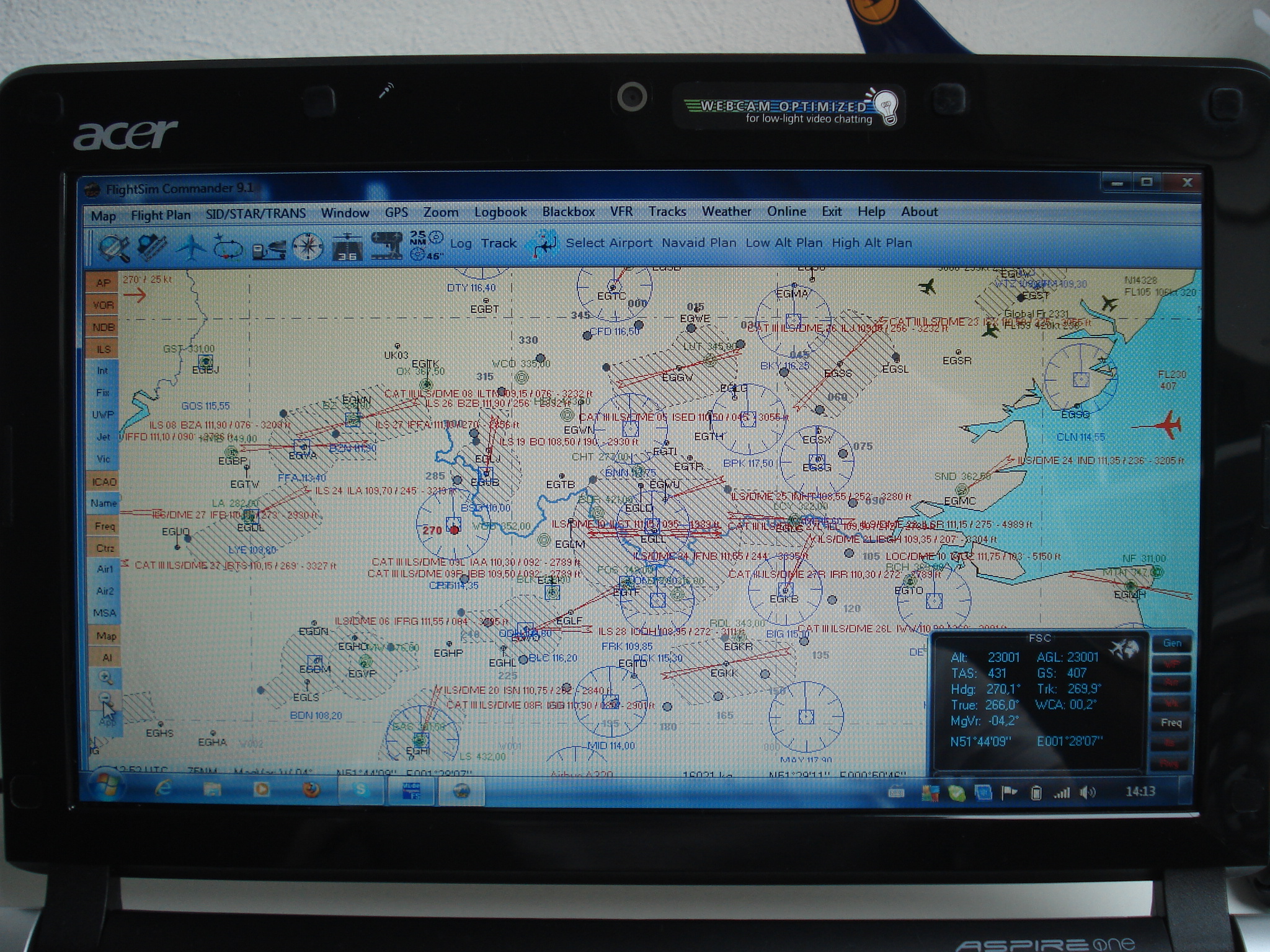Click the fuel truck toolbar icon
The image size is (1270, 952).
(269, 248)
